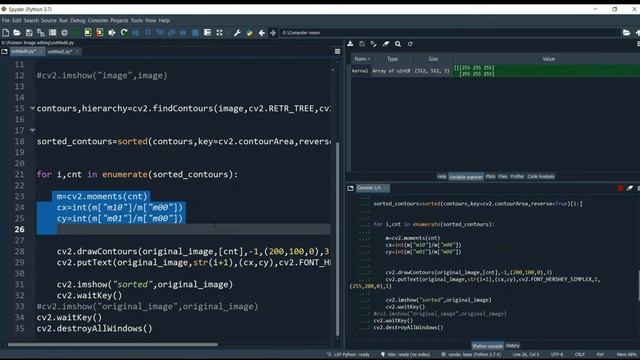640x360 pixels.
Task: Open the Tools menu
Action: [x=137, y=20]
